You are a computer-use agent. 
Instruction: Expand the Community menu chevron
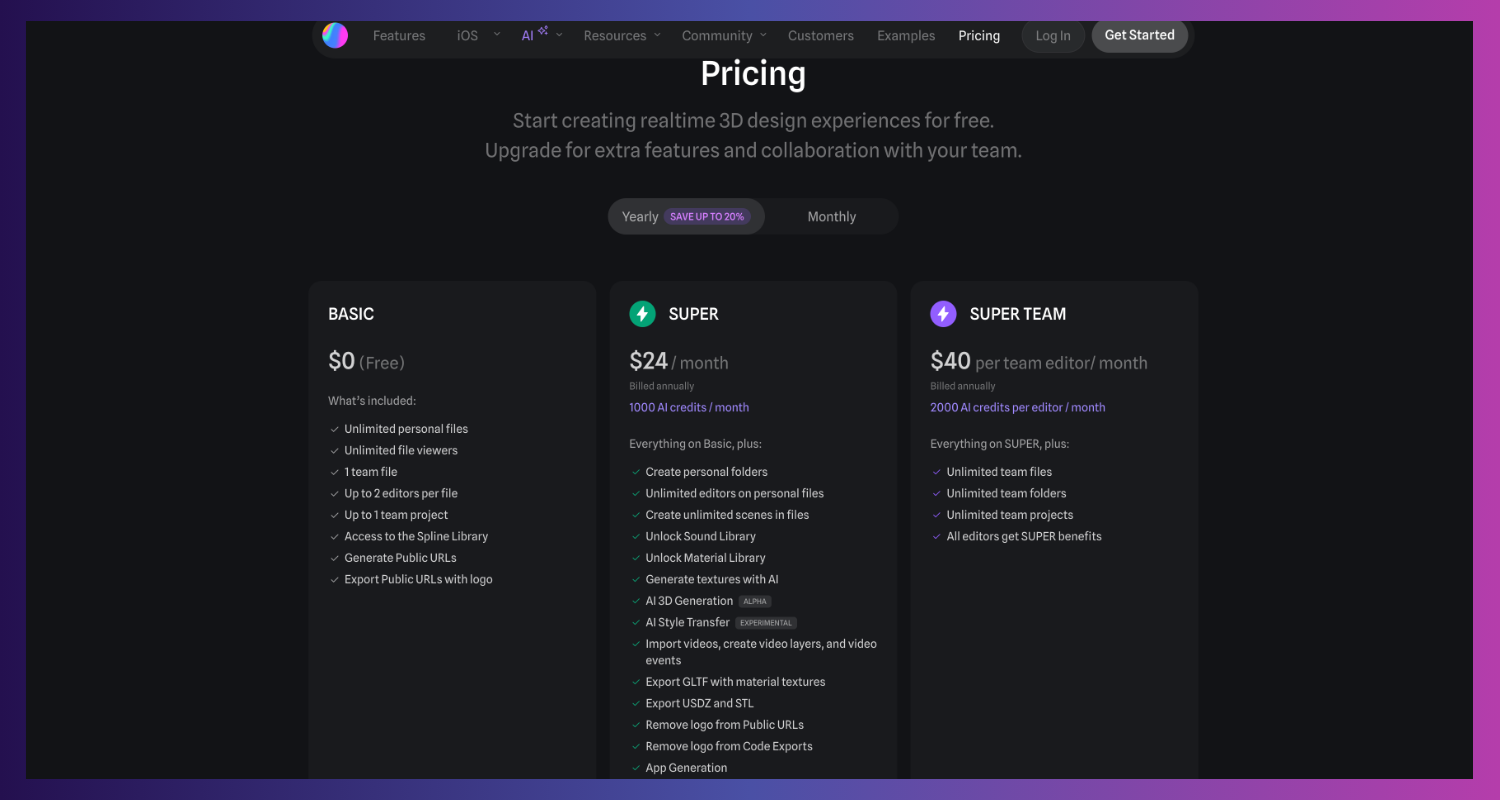click(763, 35)
